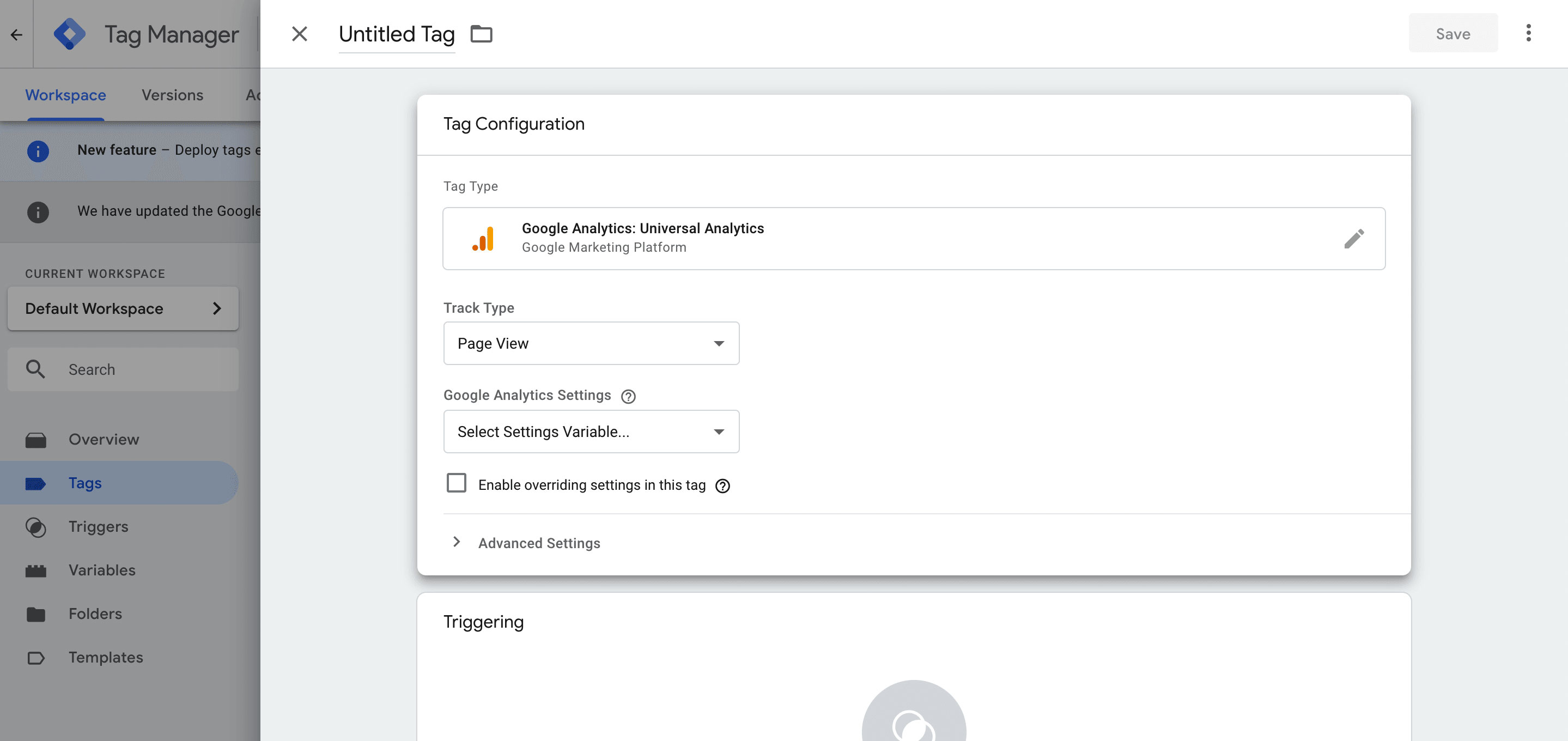Click the folder icon beside Untitled Tag
Image resolution: width=1568 pixels, height=741 pixels.
481,34
